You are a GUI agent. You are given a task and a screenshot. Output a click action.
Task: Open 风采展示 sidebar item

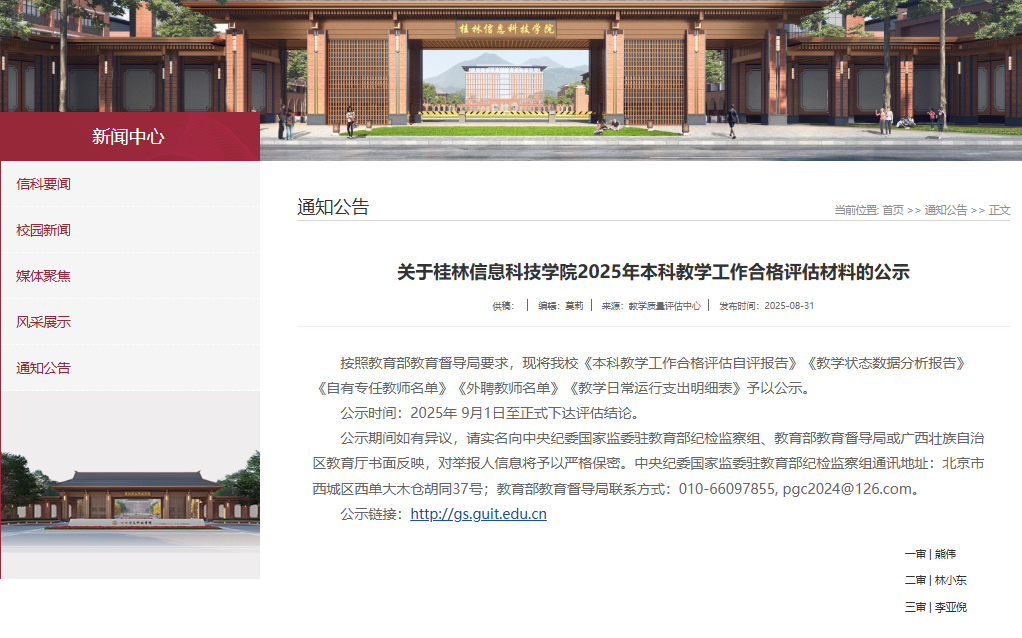coord(44,322)
